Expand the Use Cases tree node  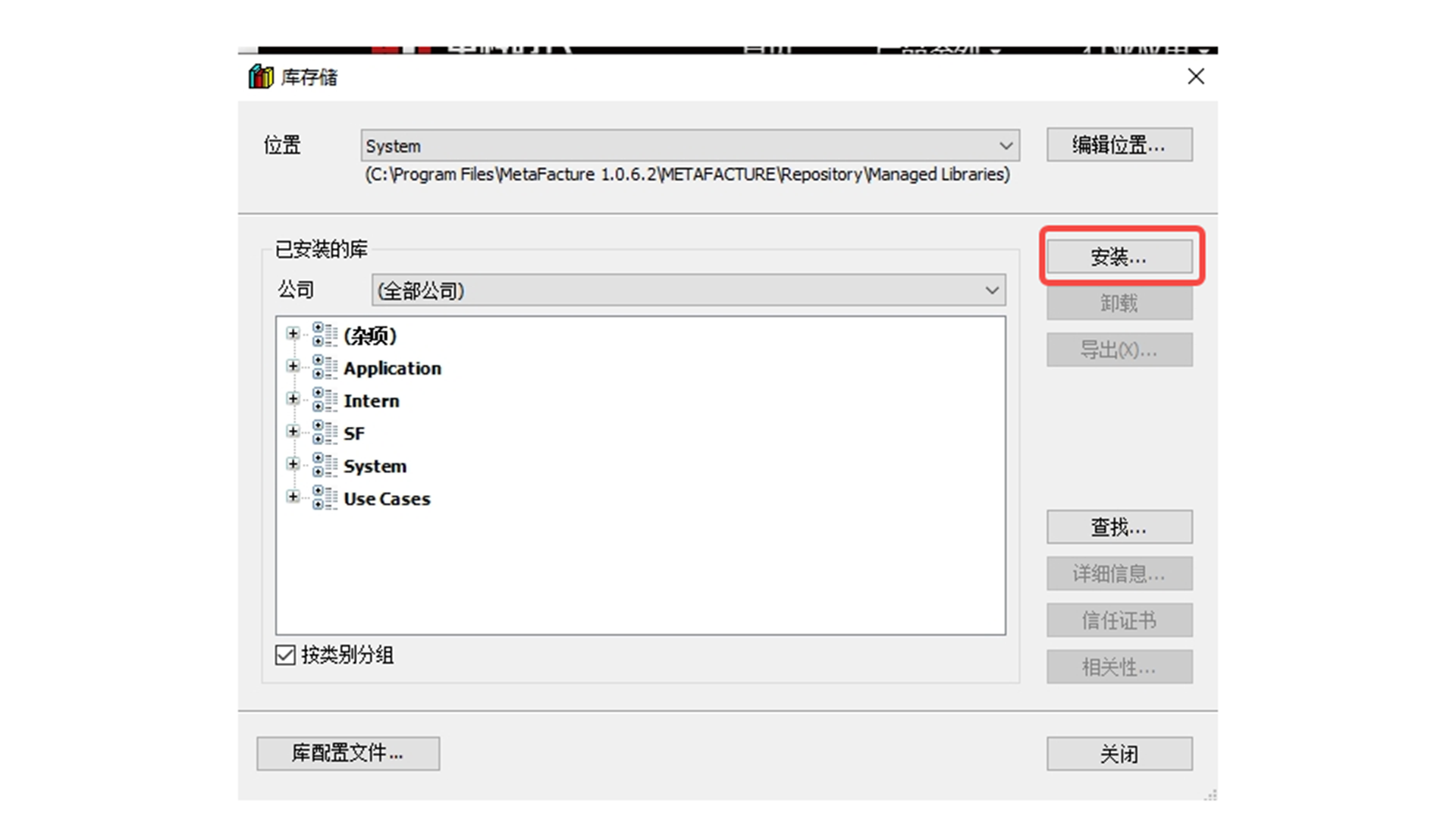point(293,497)
